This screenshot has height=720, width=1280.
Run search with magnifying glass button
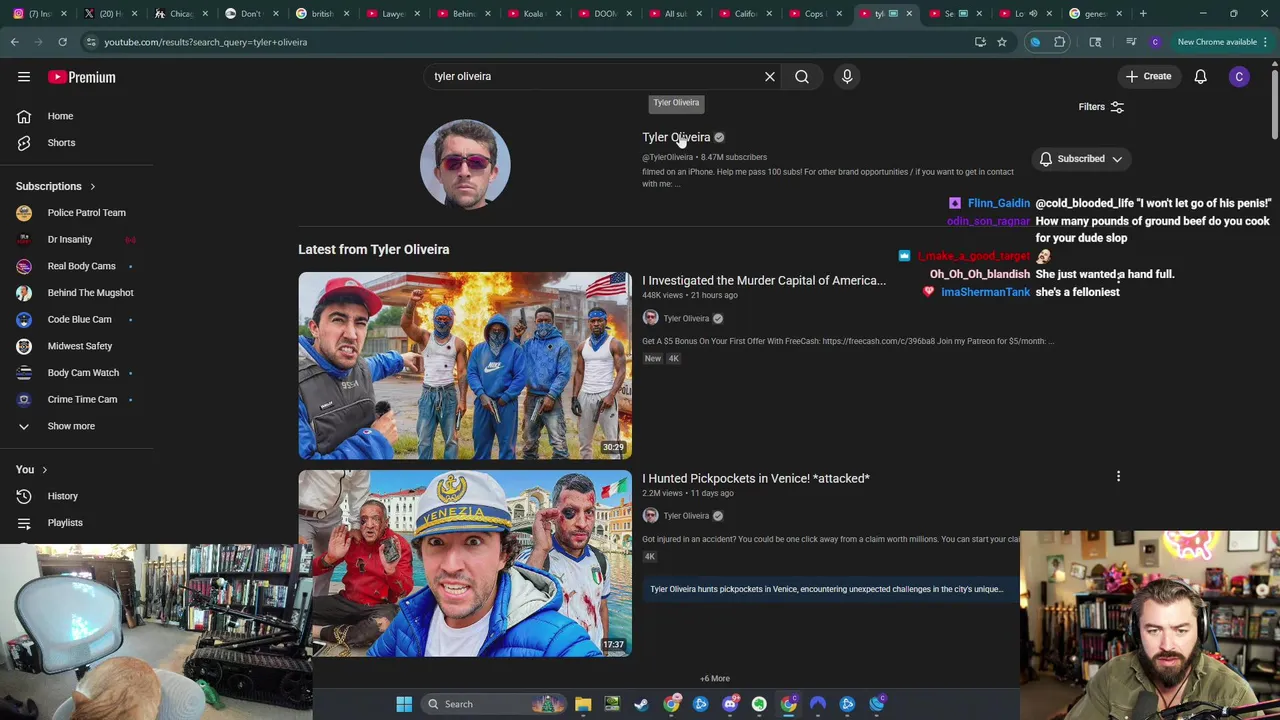click(x=802, y=76)
